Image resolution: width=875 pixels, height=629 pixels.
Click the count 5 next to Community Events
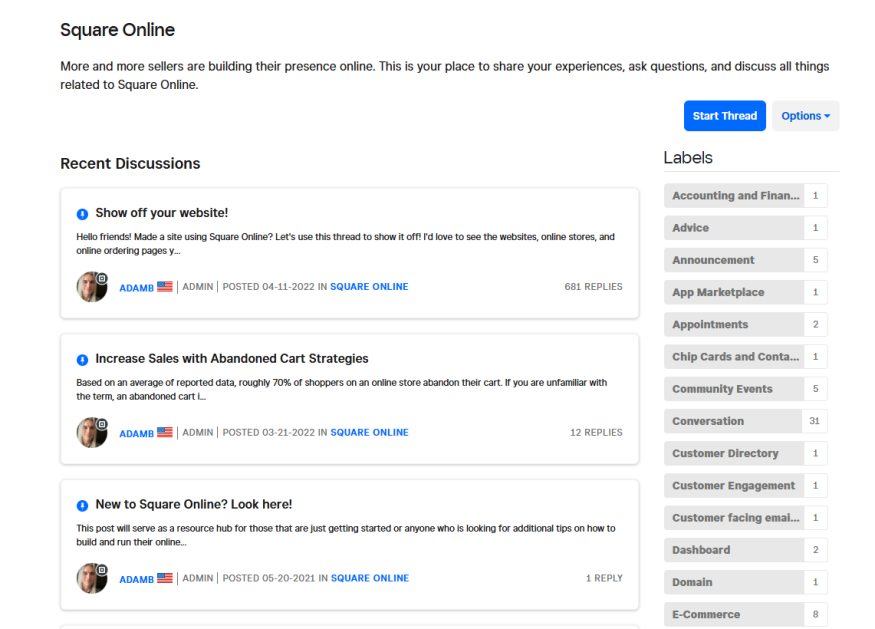click(x=816, y=389)
